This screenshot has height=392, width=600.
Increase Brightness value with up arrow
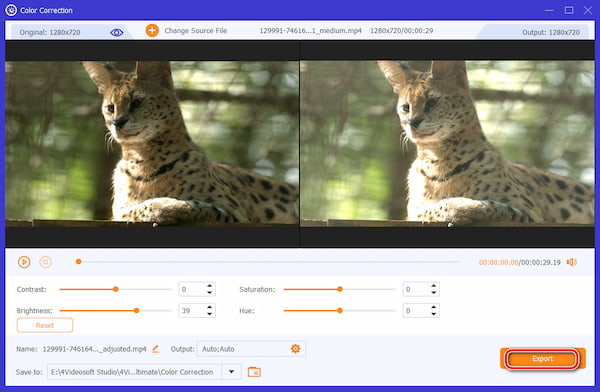coord(209,307)
